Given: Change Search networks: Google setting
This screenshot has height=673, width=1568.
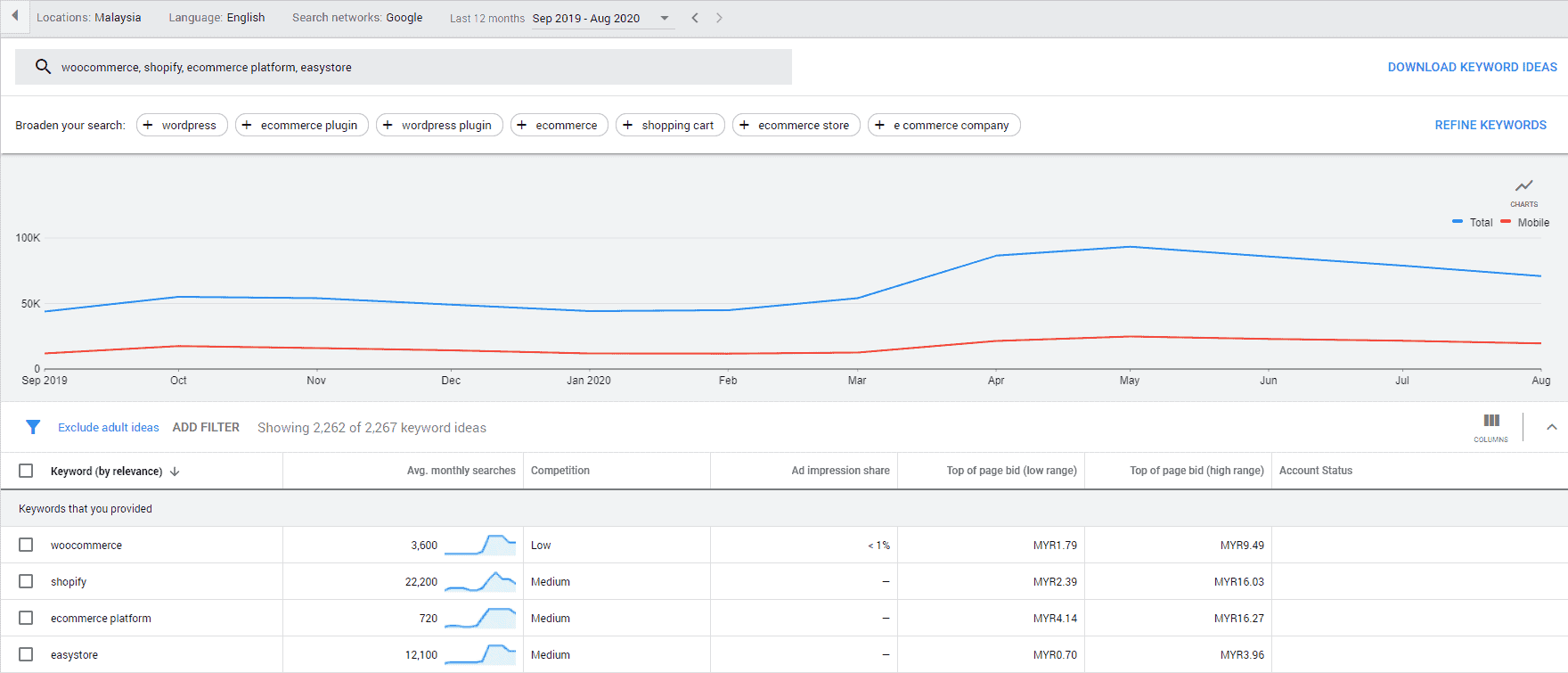Looking at the screenshot, I should [357, 18].
